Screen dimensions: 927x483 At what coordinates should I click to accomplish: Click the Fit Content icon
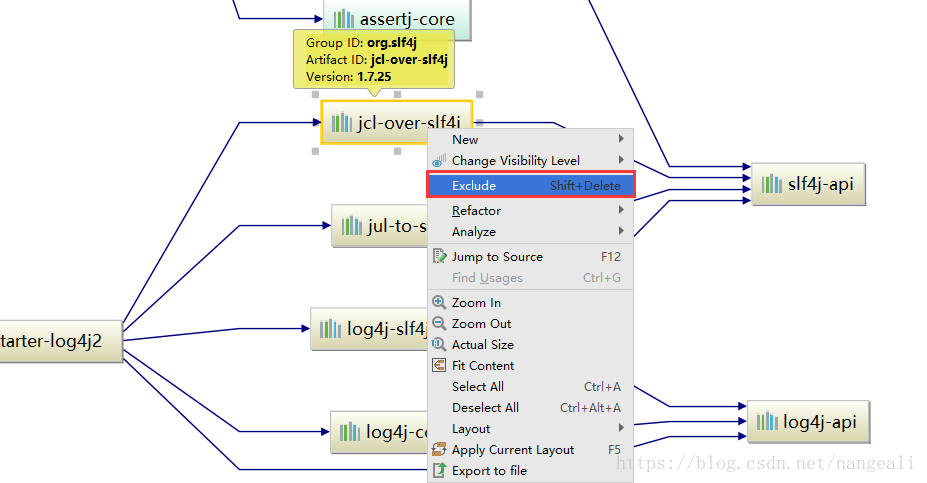[439, 365]
